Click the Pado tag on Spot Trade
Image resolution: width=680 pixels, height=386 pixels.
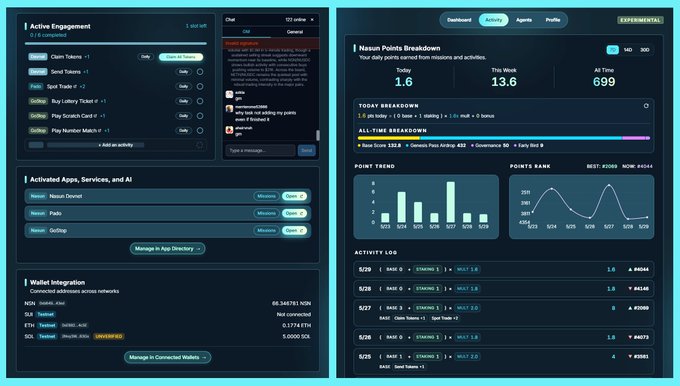(x=36, y=86)
